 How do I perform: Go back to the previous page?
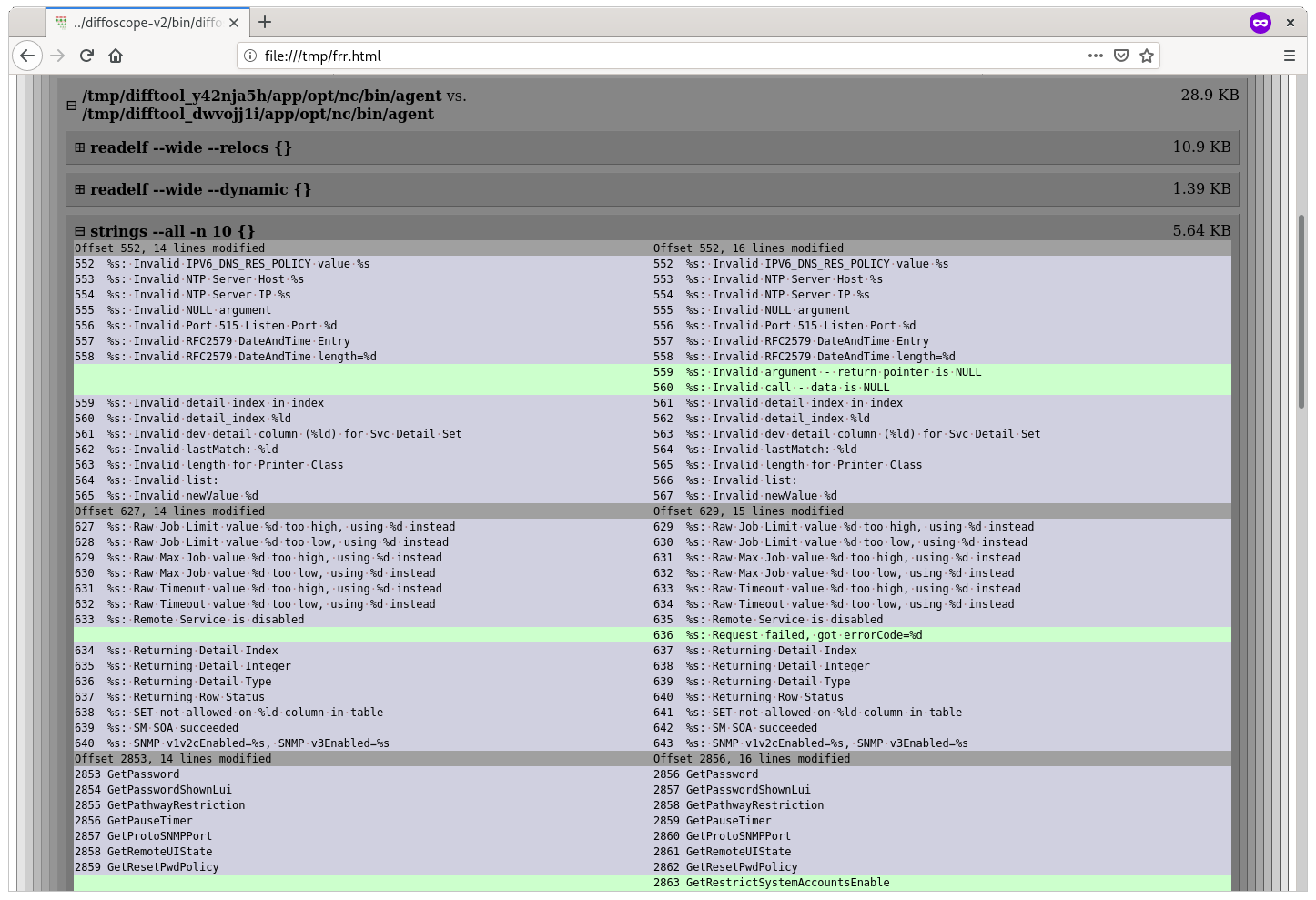click(x=27, y=56)
